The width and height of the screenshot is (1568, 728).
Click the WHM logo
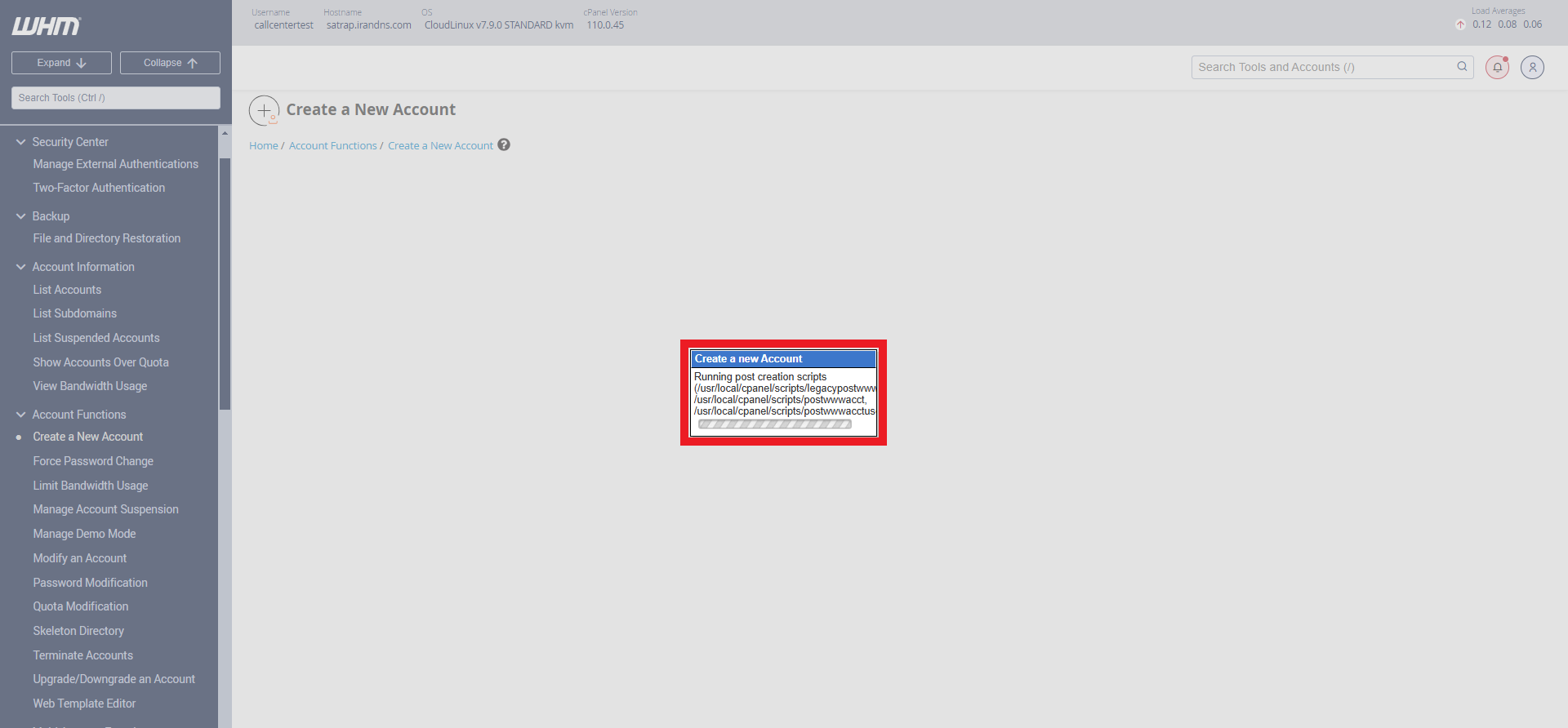[47, 26]
